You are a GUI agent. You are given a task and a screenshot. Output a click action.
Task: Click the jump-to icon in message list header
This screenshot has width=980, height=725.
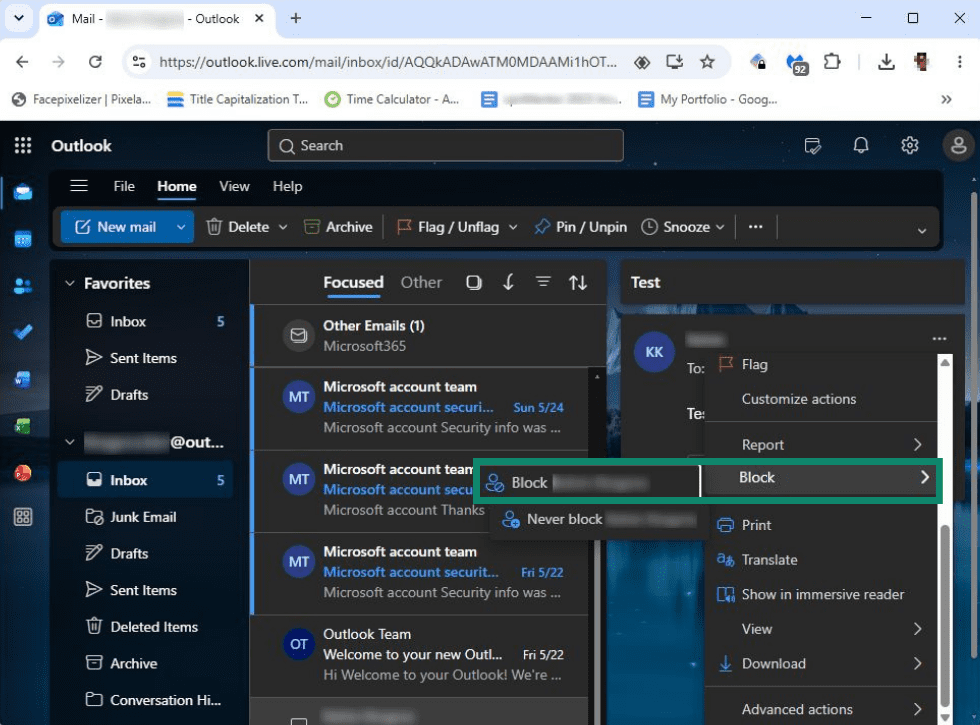508,282
